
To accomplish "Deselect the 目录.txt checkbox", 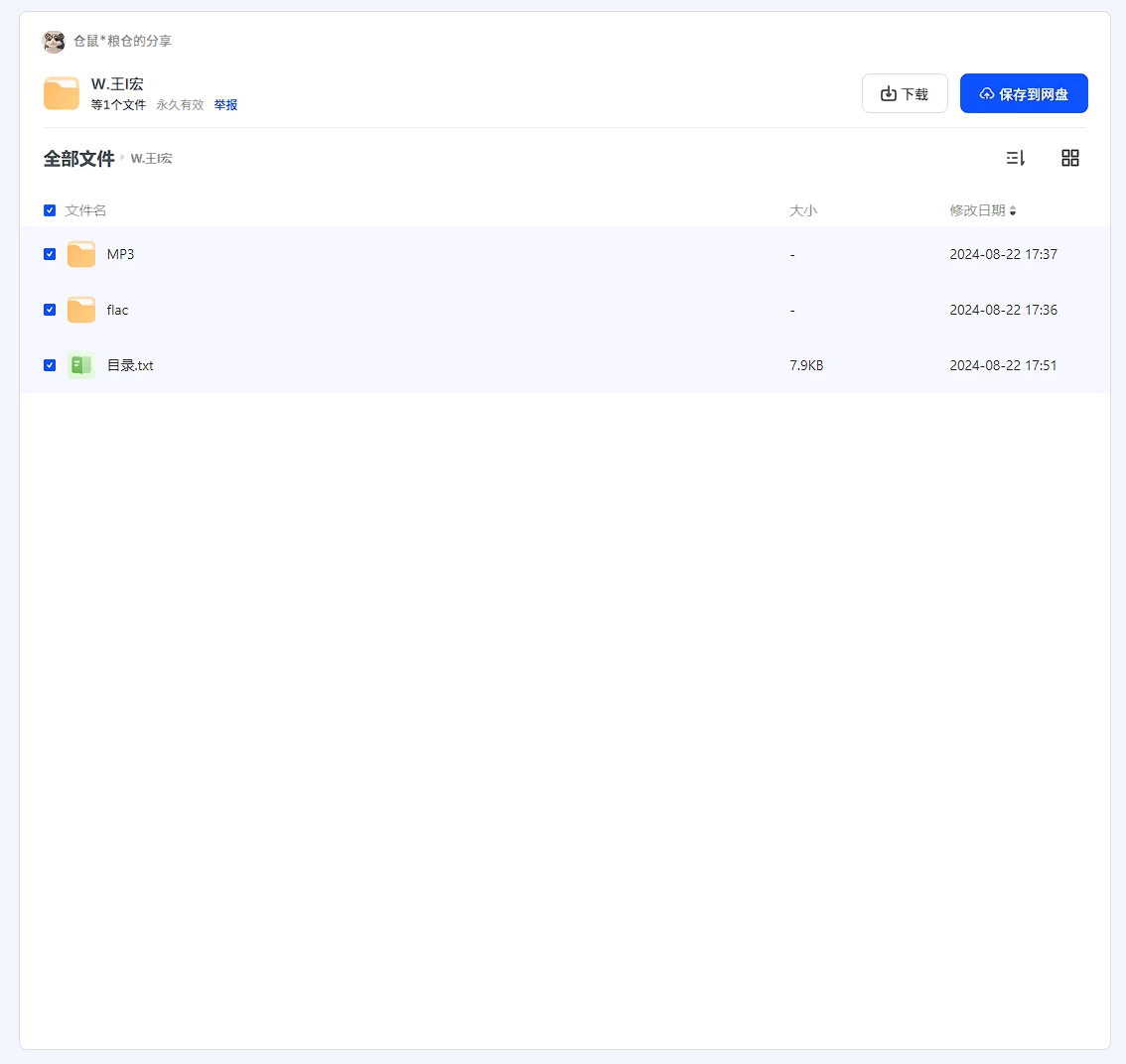I will (50, 365).
